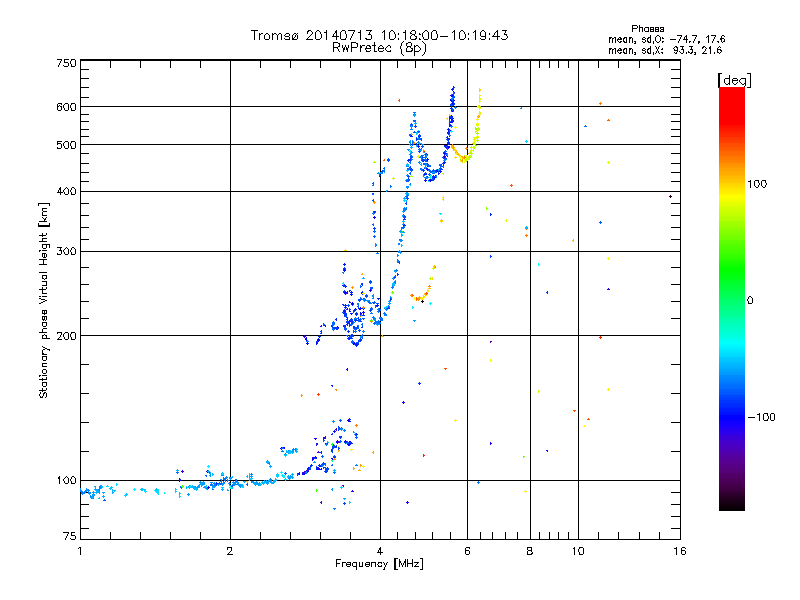Click the '16' x-axis tick label
The width and height of the screenshot is (800, 600).
(x=680, y=551)
